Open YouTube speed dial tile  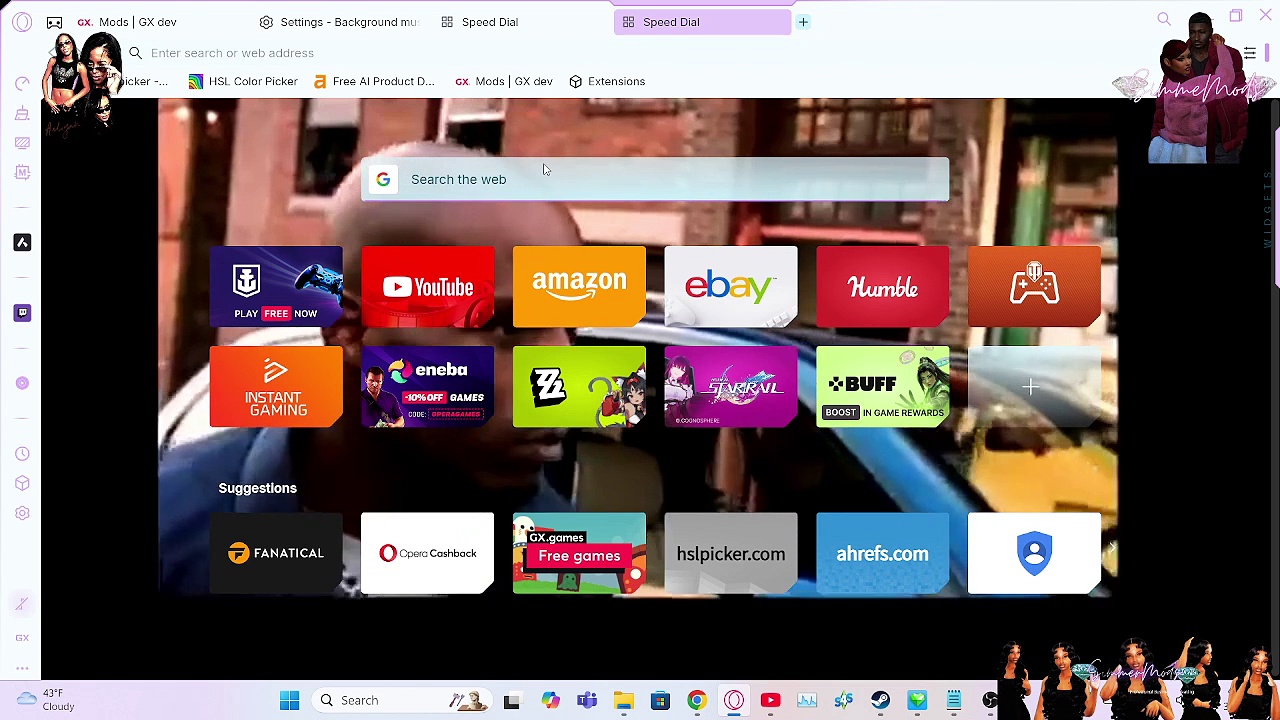[x=428, y=287]
